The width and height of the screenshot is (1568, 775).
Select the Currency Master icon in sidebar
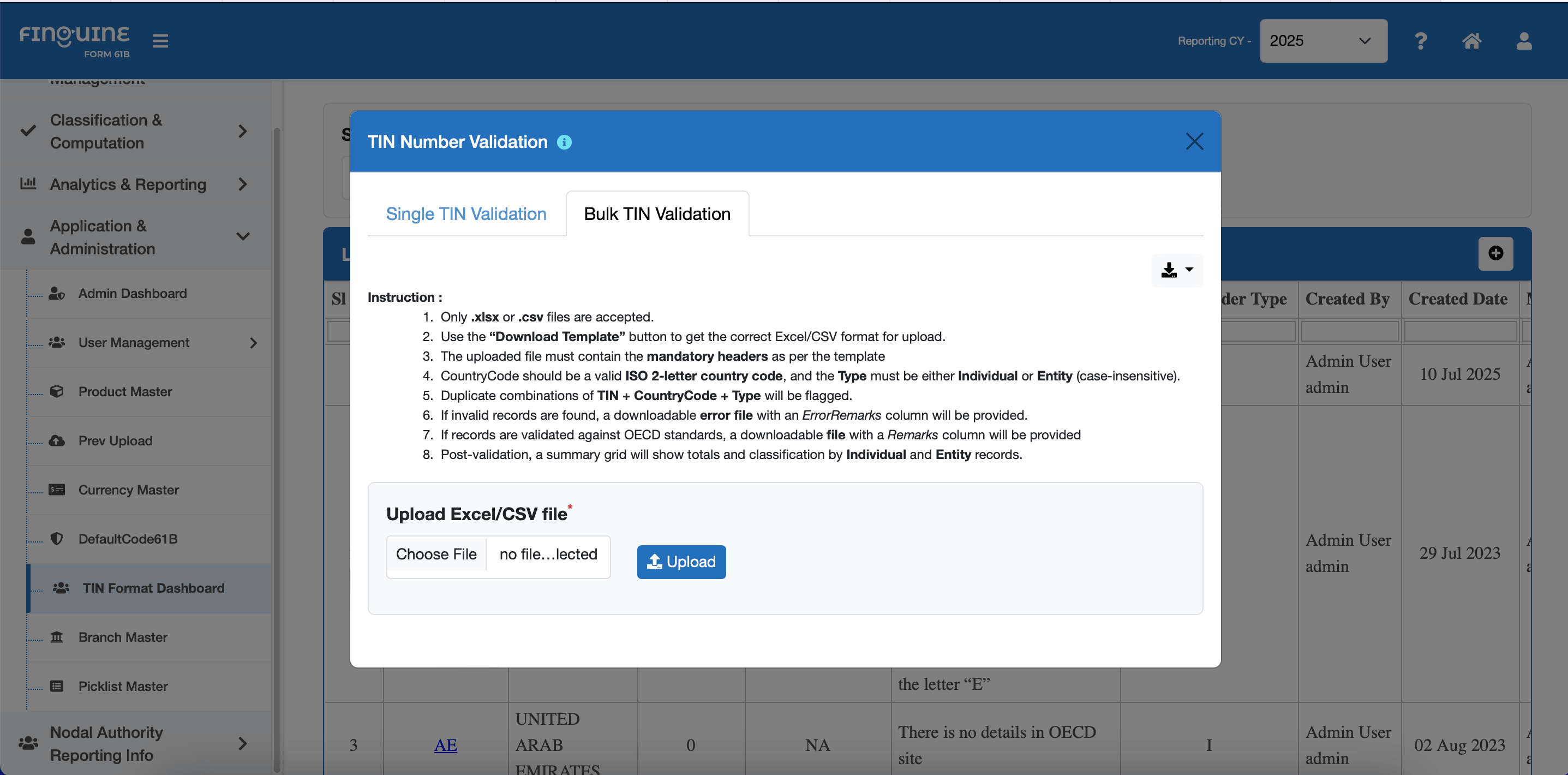click(57, 490)
